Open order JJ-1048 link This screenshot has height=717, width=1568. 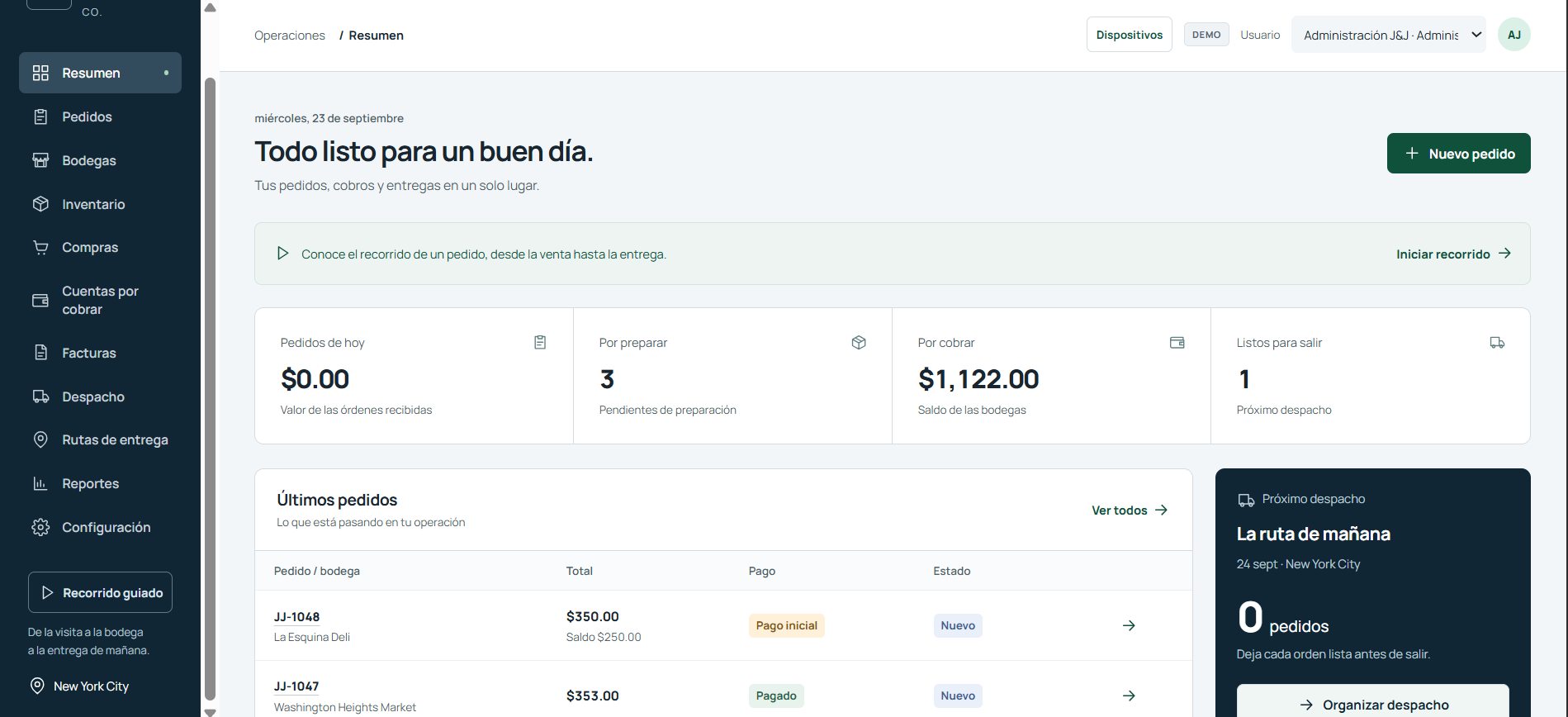click(x=296, y=617)
